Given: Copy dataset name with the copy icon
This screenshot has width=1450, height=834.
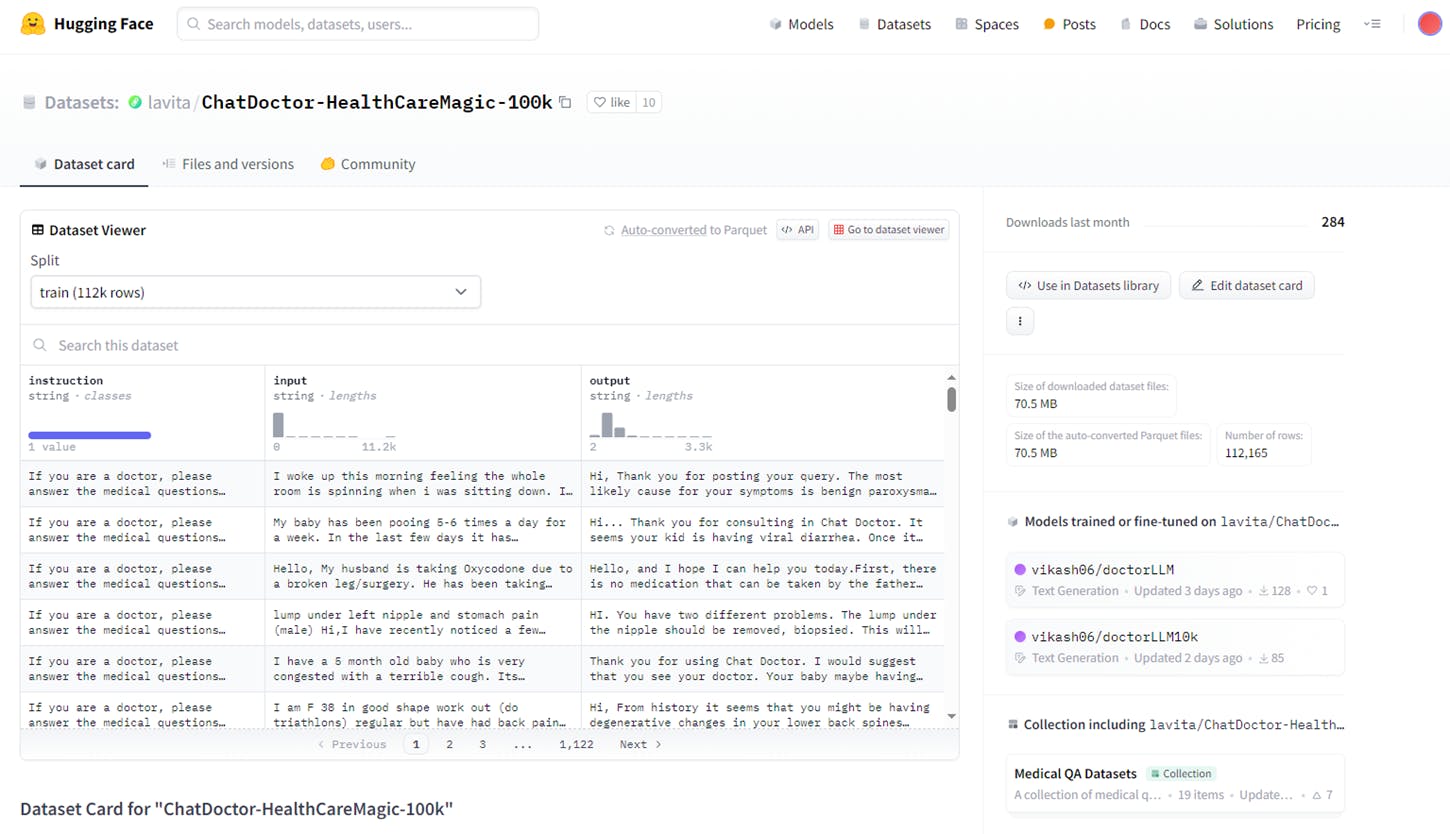Looking at the screenshot, I should tap(565, 102).
